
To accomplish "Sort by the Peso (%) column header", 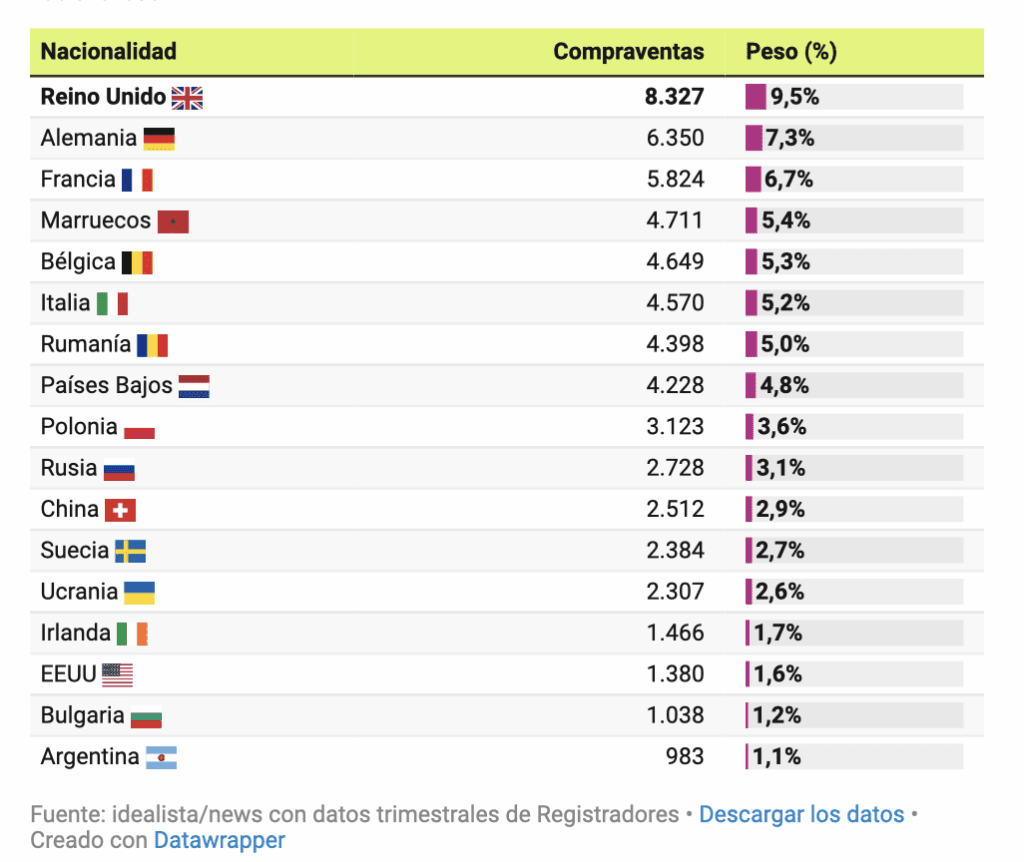I will (791, 52).
